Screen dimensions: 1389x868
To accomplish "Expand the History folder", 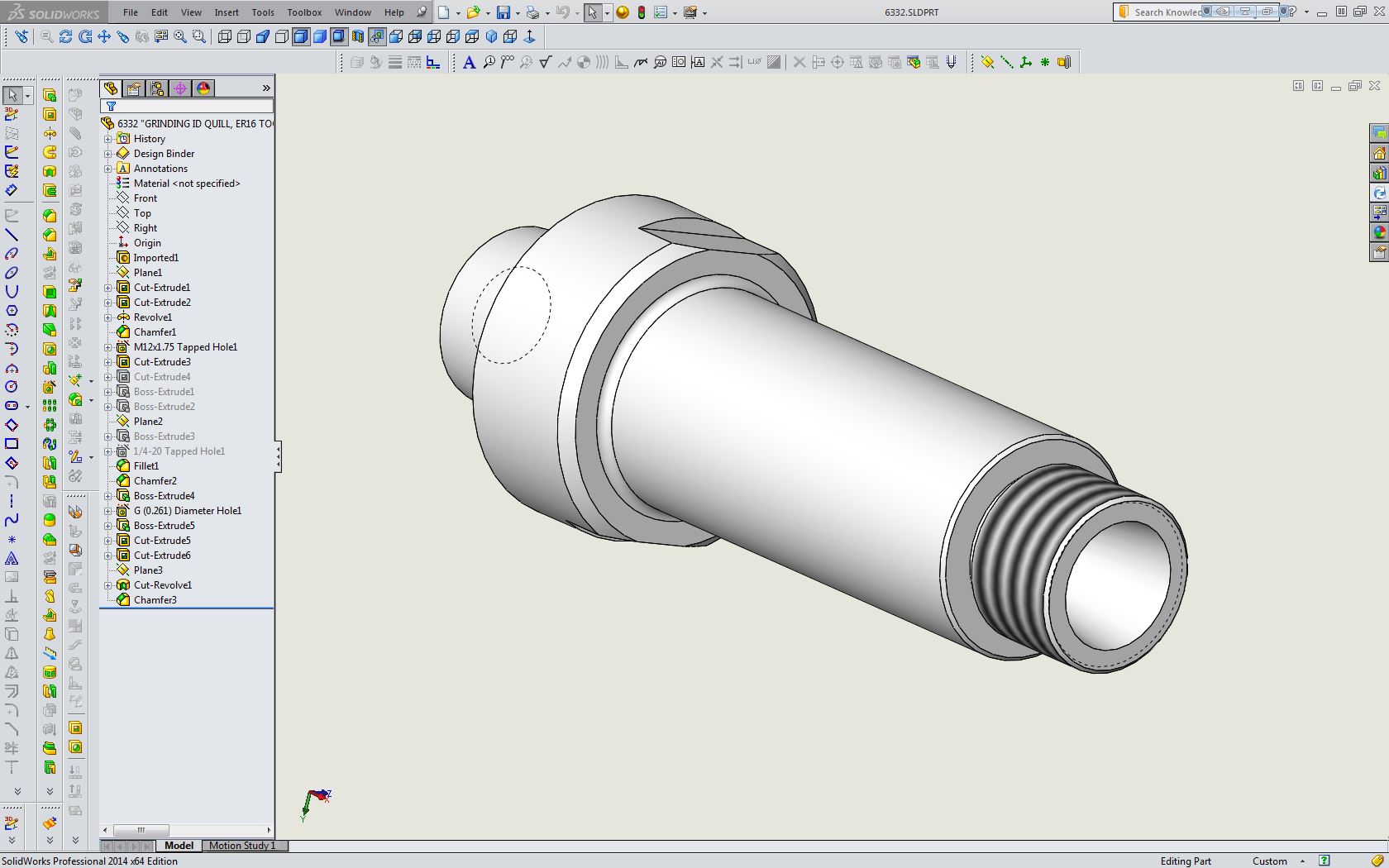I will click(108, 138).
